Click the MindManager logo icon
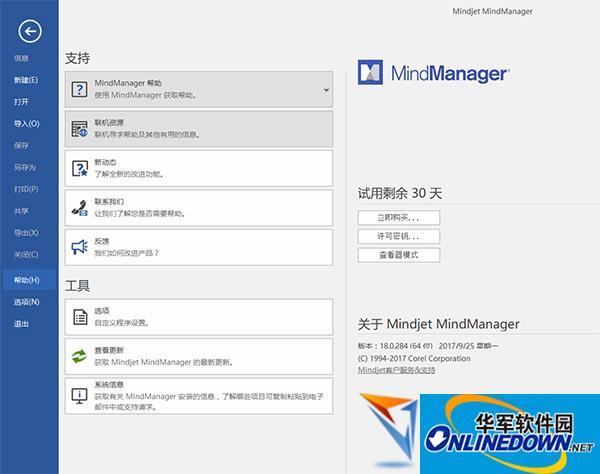This screenshot has width=600, height=474. coord(370,72)
